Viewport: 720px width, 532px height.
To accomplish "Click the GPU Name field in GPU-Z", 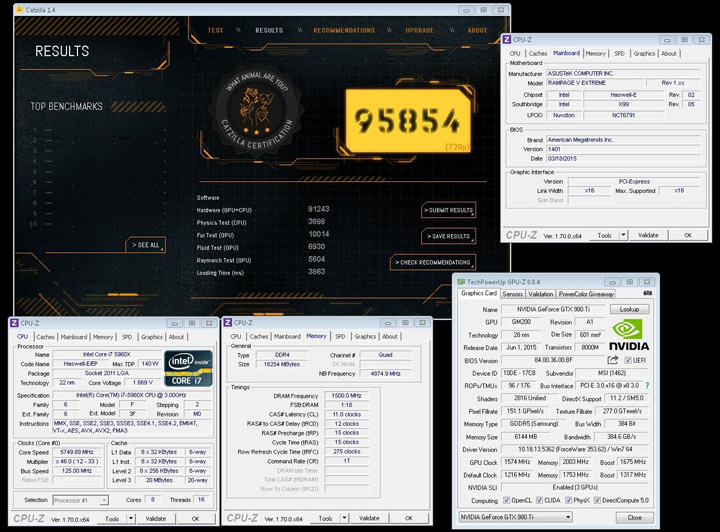I will point(552,309).
